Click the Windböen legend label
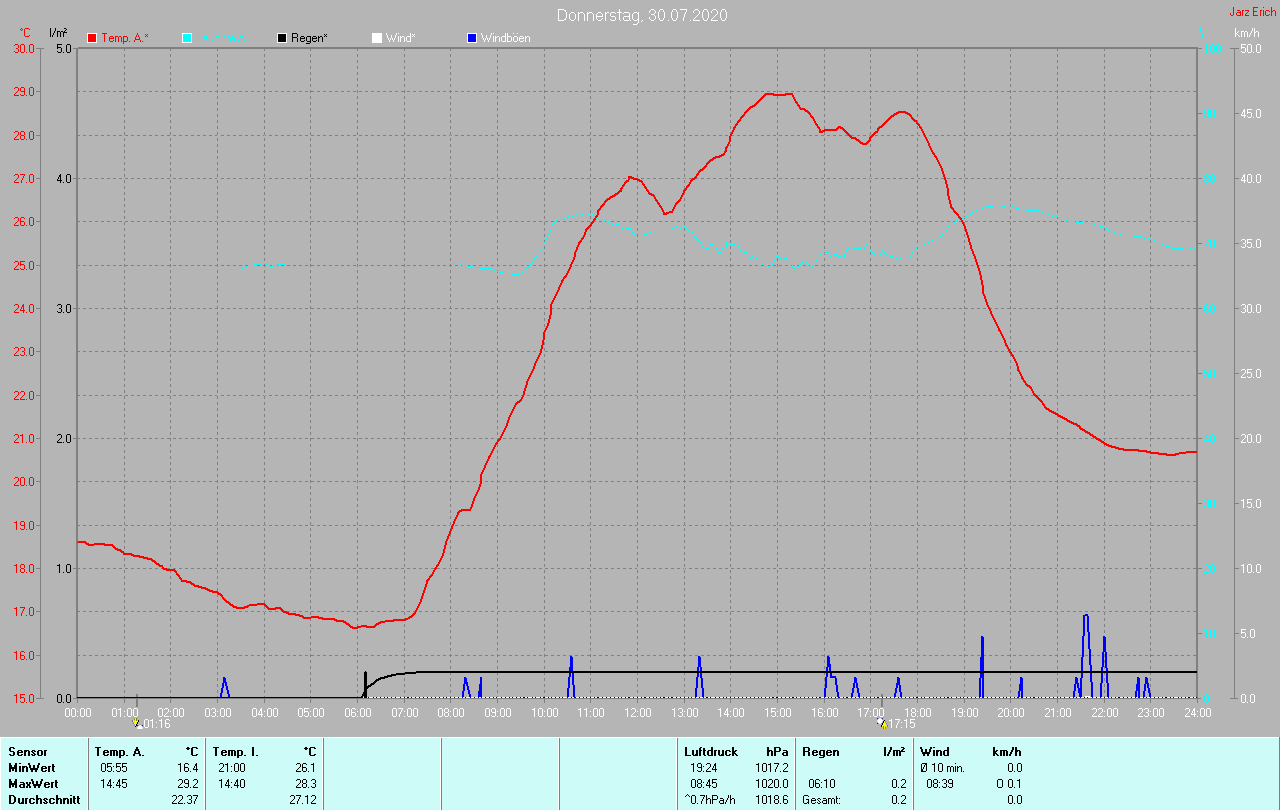The height and width of the screenshot is (810, 1280). [x=505, y=38]
